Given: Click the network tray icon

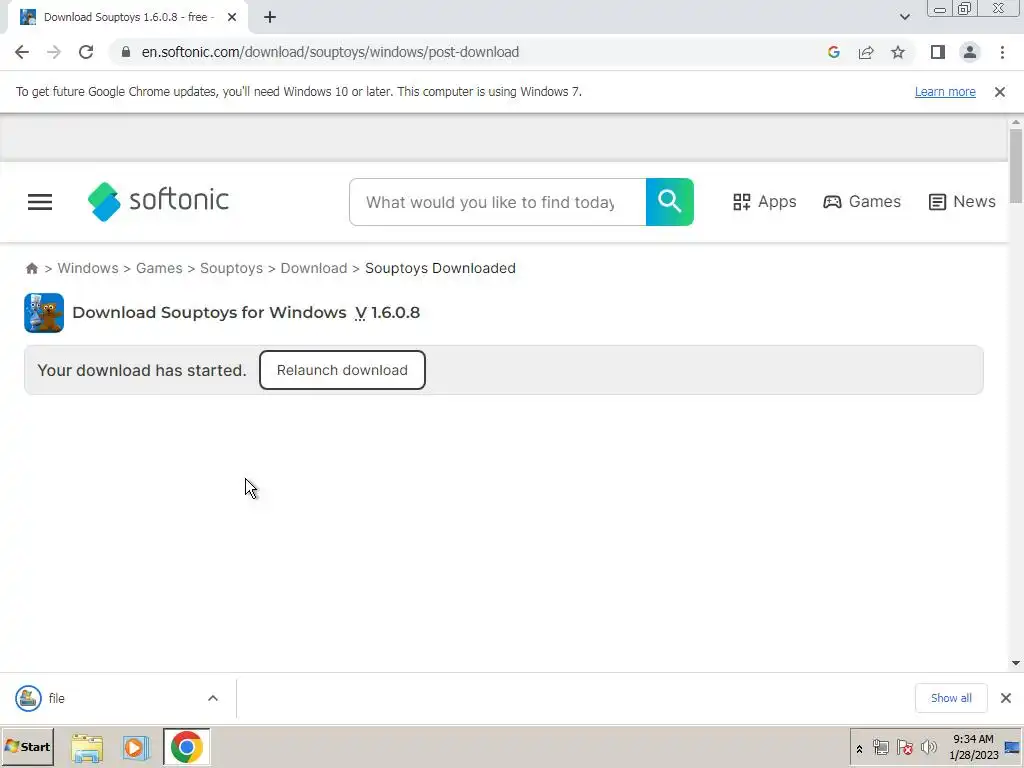Looking at the screenshot, I should point(881,747).
